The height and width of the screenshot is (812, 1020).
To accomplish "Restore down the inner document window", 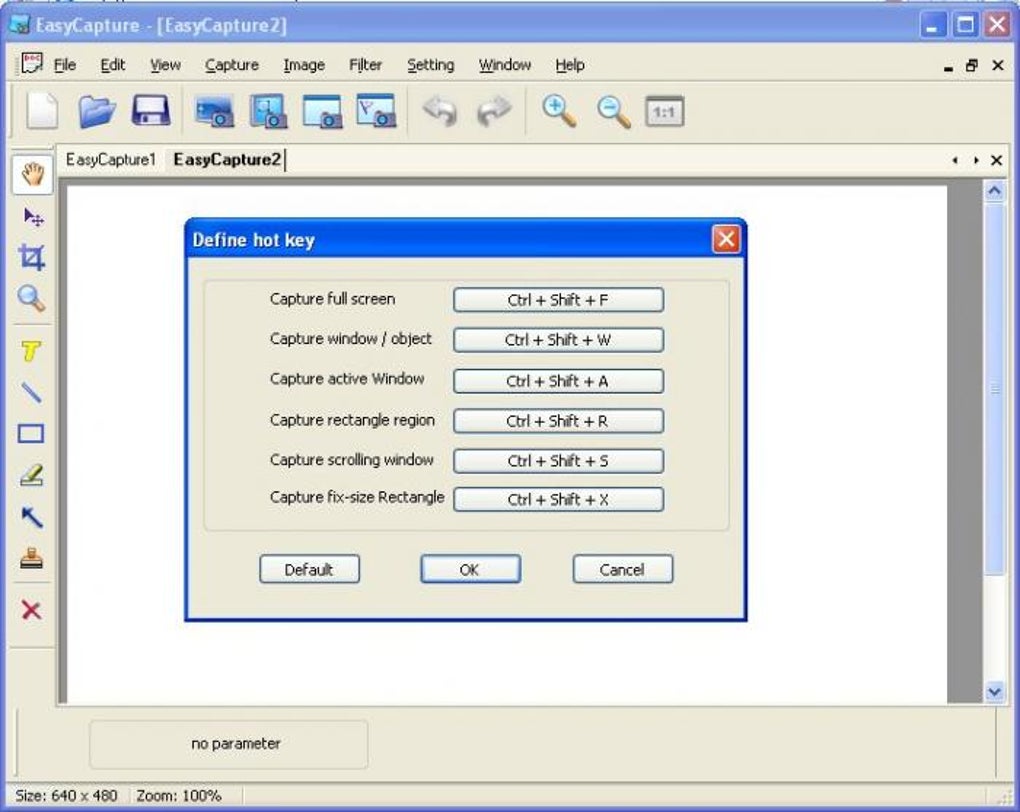I will (972, 65).
